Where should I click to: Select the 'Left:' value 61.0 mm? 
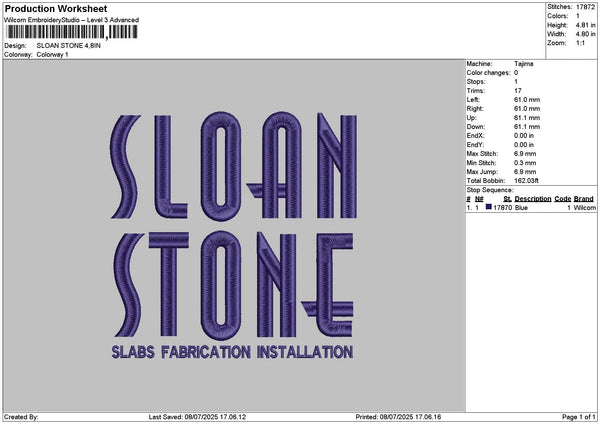(x=527, y=99)
